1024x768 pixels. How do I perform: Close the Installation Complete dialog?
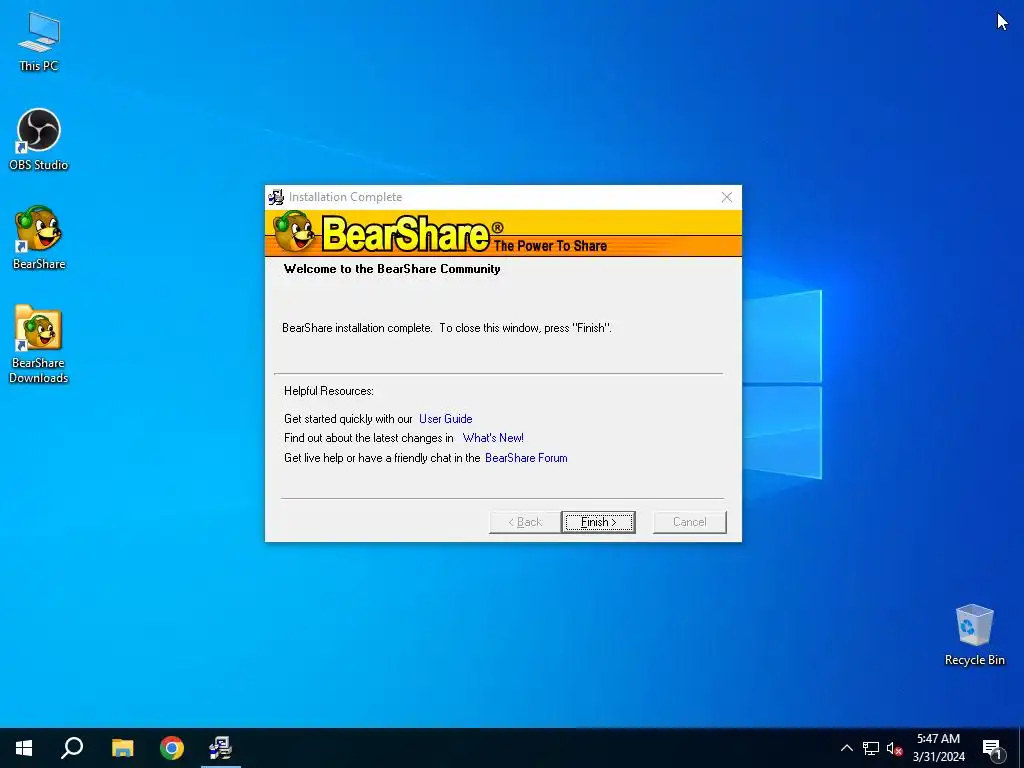click(726, 197)
